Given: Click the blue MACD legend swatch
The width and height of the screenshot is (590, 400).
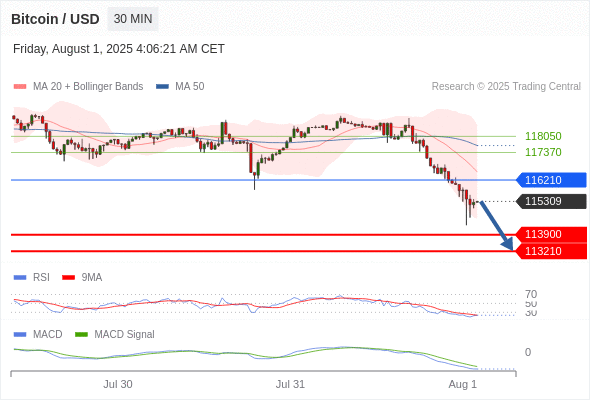Looking at the screenshot, I should click(20, 335).
